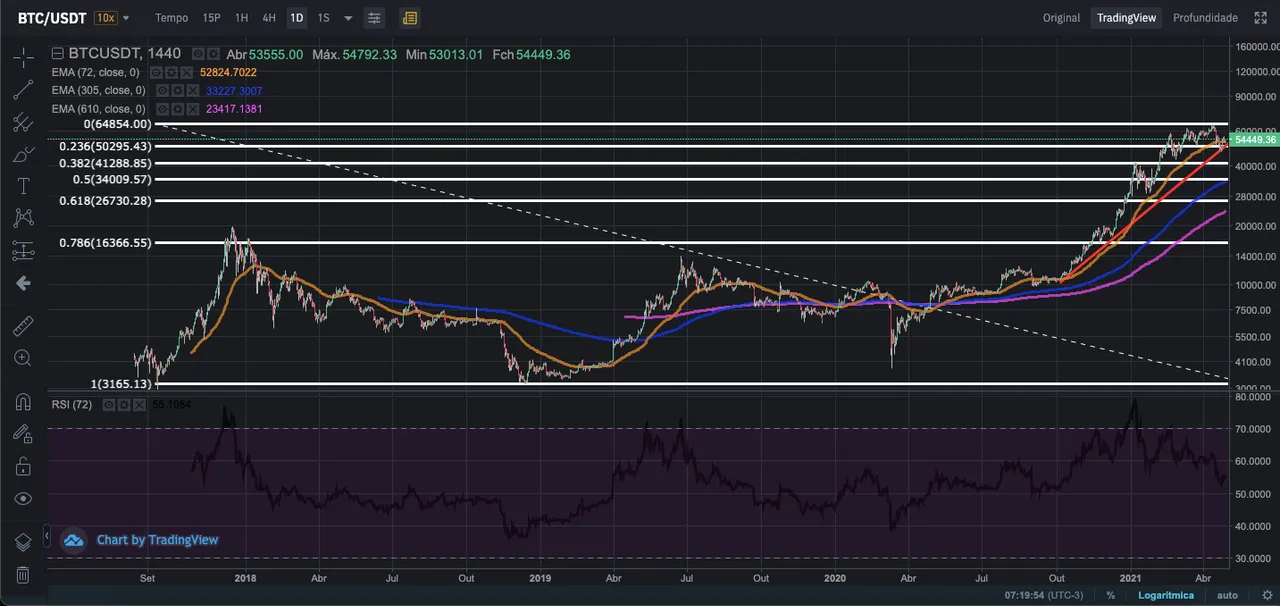Screen dimensions: 1280x606
Task: Switch to the 1H interval
Action: (x=241, y=18)
